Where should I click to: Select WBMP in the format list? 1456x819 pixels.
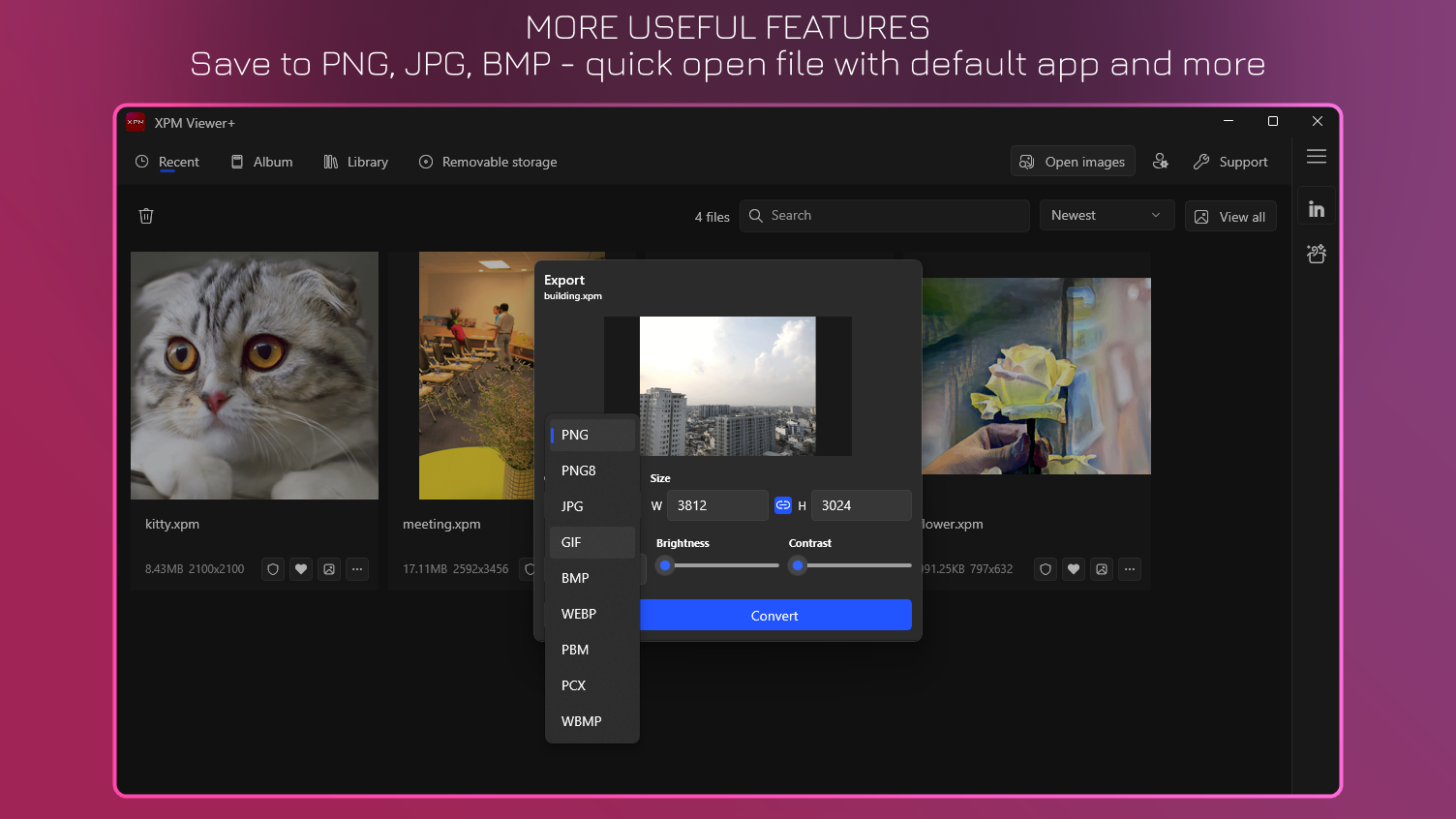click(x=592, y=721)
